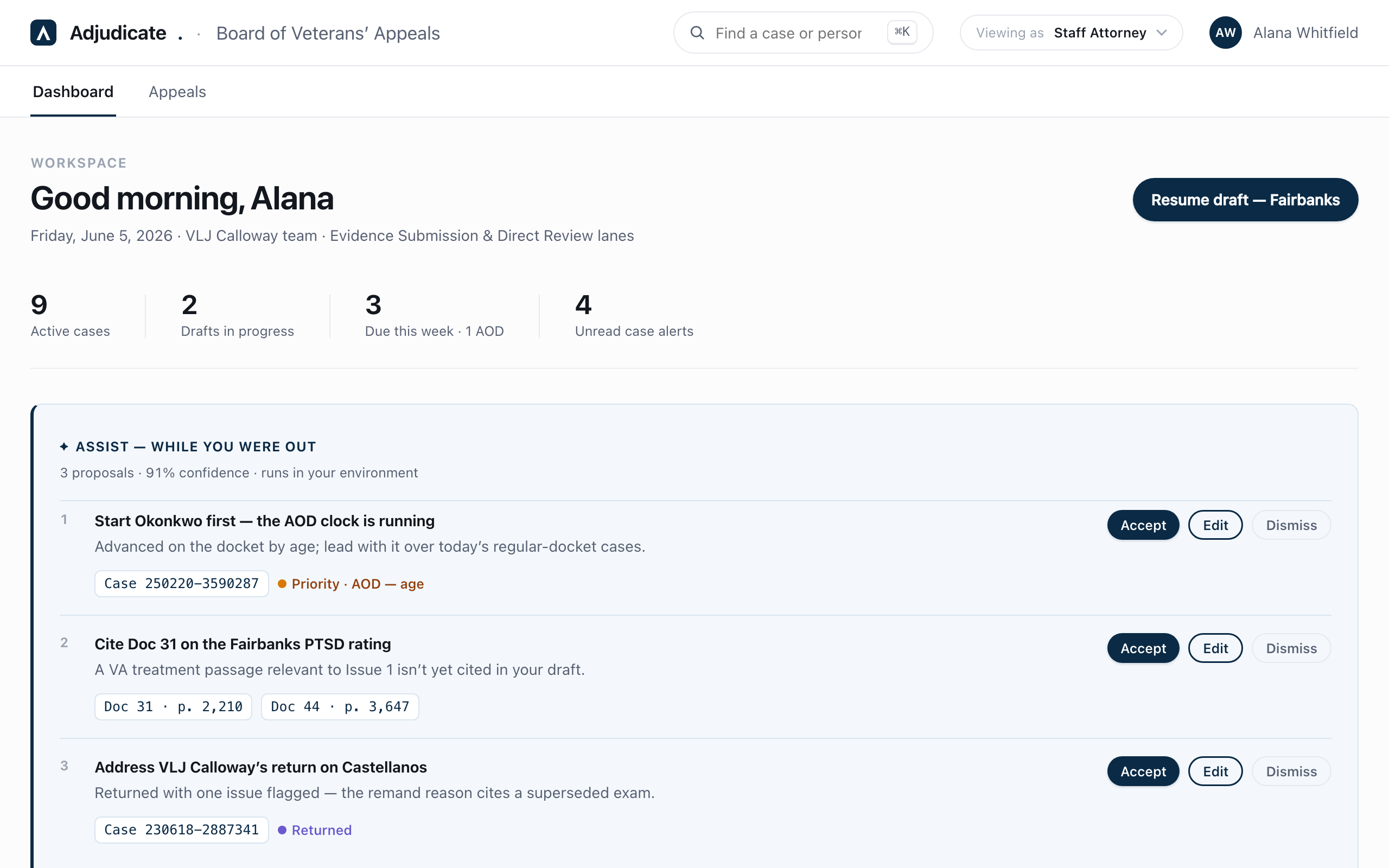1389x868 pixels.
Task: Click Board of Veterans' Appeals title
Action: [328, 33]
